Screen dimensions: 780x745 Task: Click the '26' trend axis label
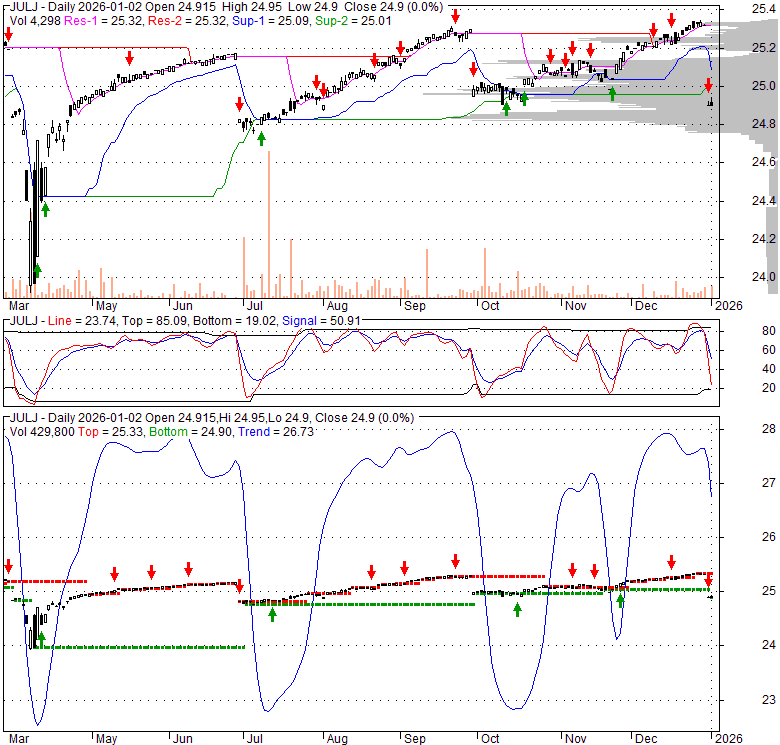(769, 537)
